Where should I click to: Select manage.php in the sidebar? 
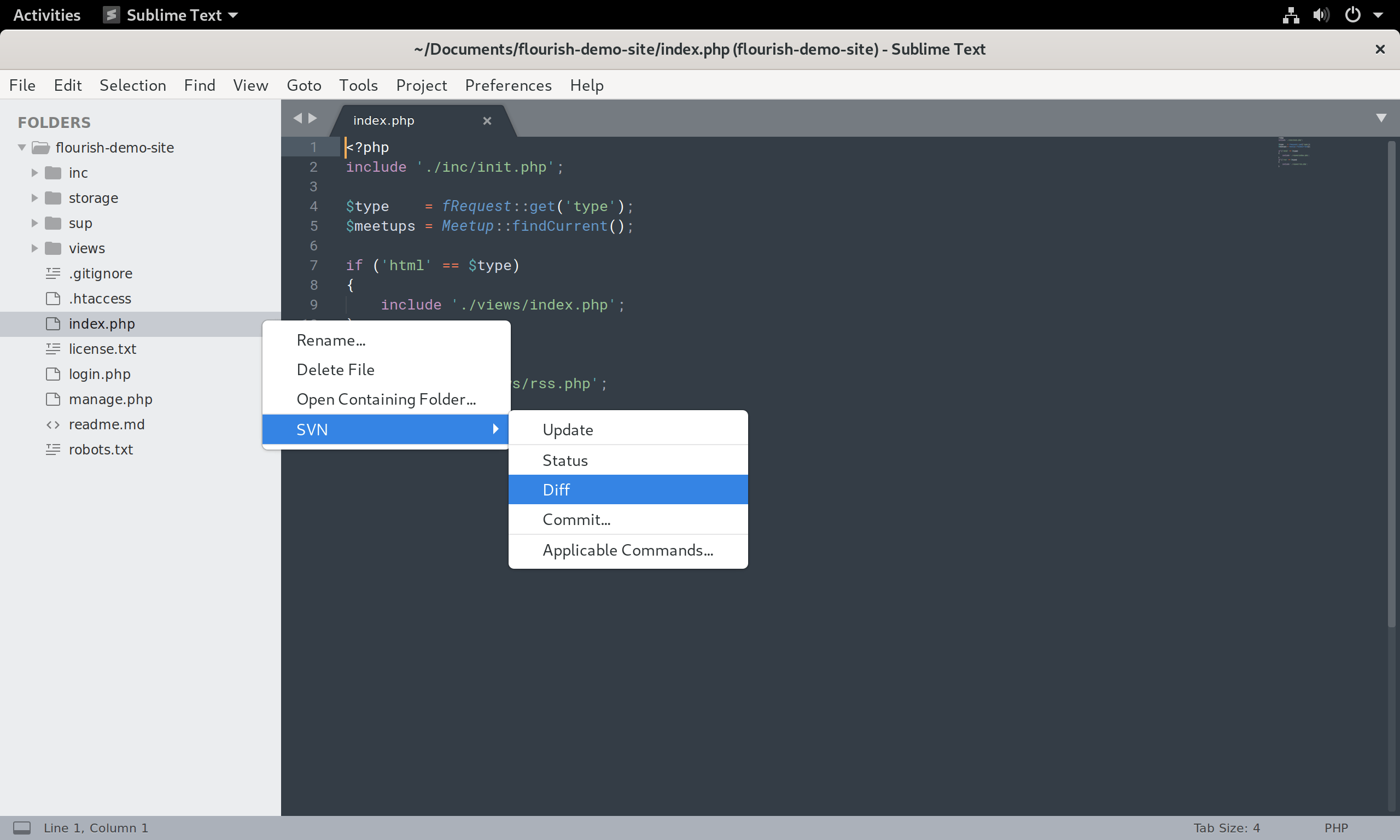[110, 399]
